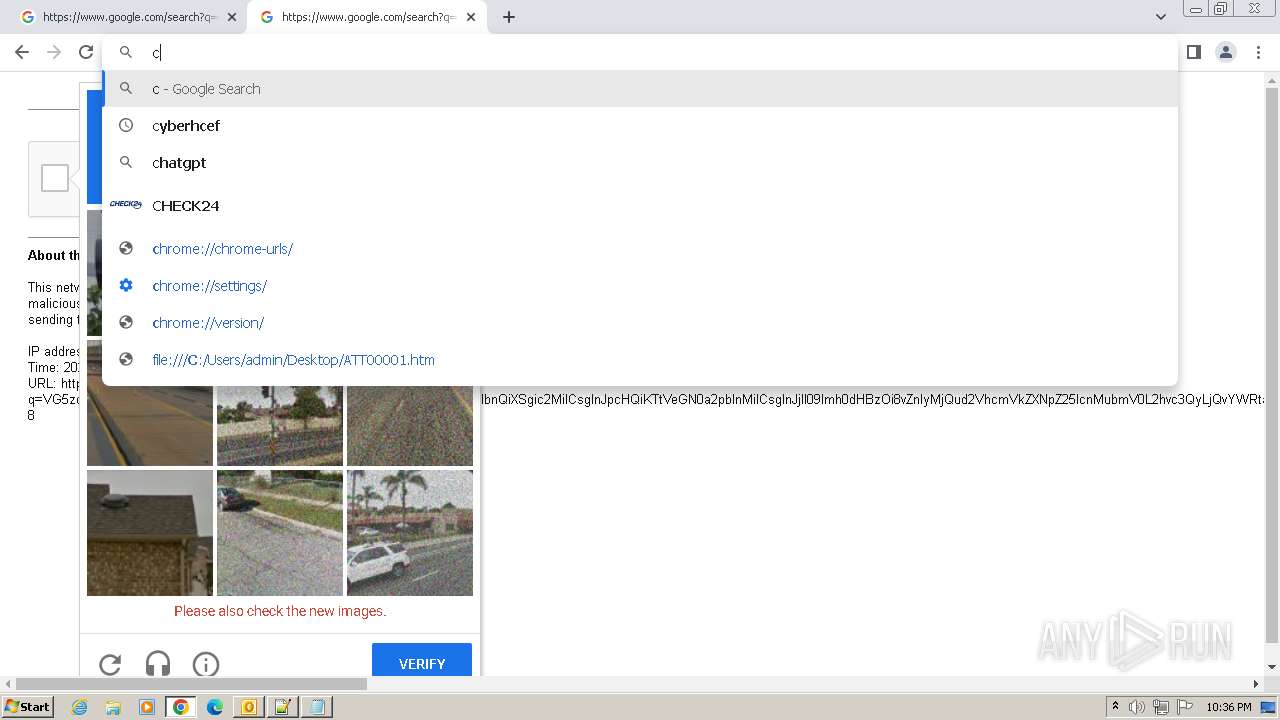Show hidden tray icons arrow
1280x720 pixels.
pos(1115,707)
